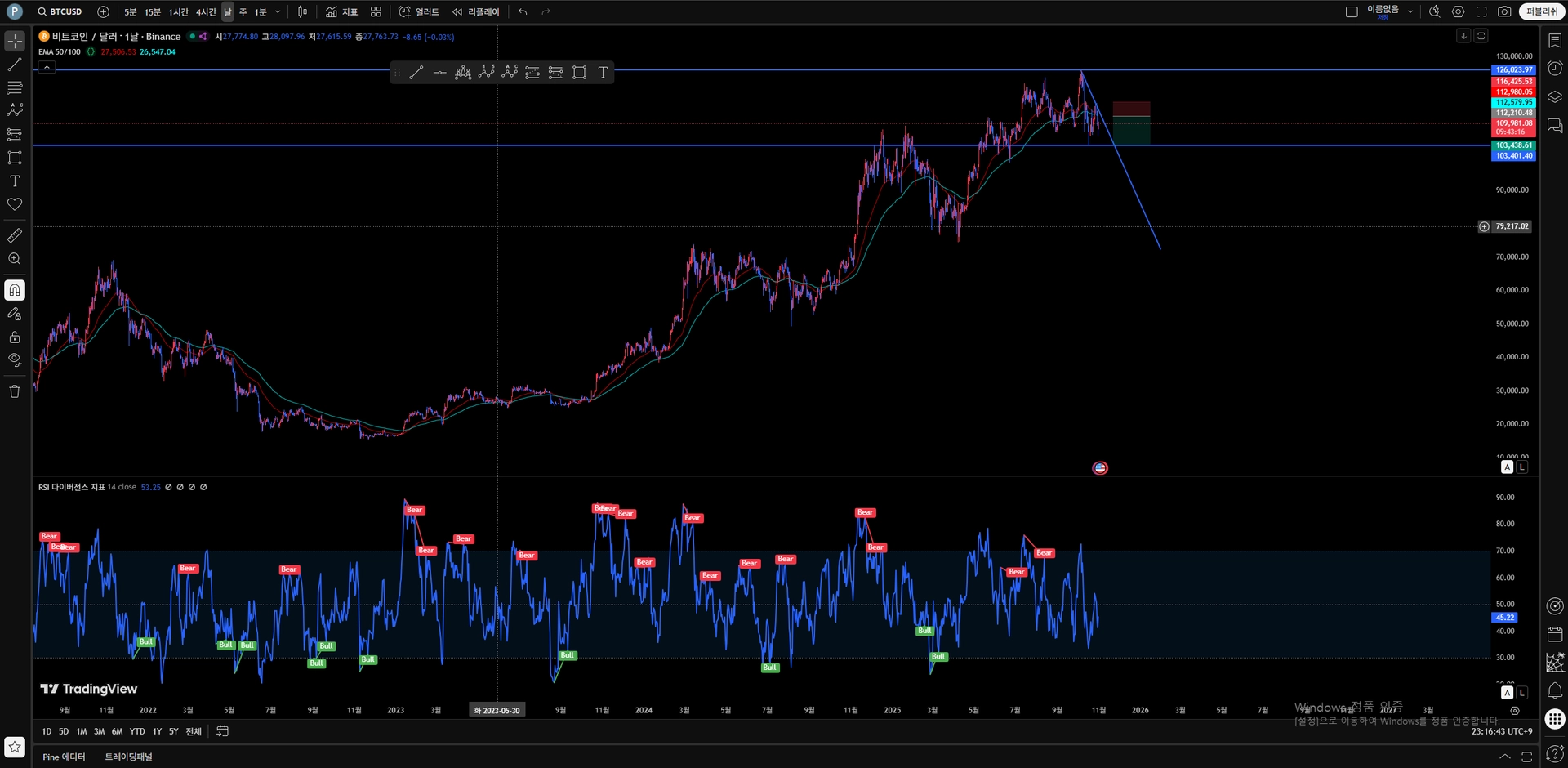
Task: Click the 퍼블리쉬 publish button
Action: [1542, 11]
